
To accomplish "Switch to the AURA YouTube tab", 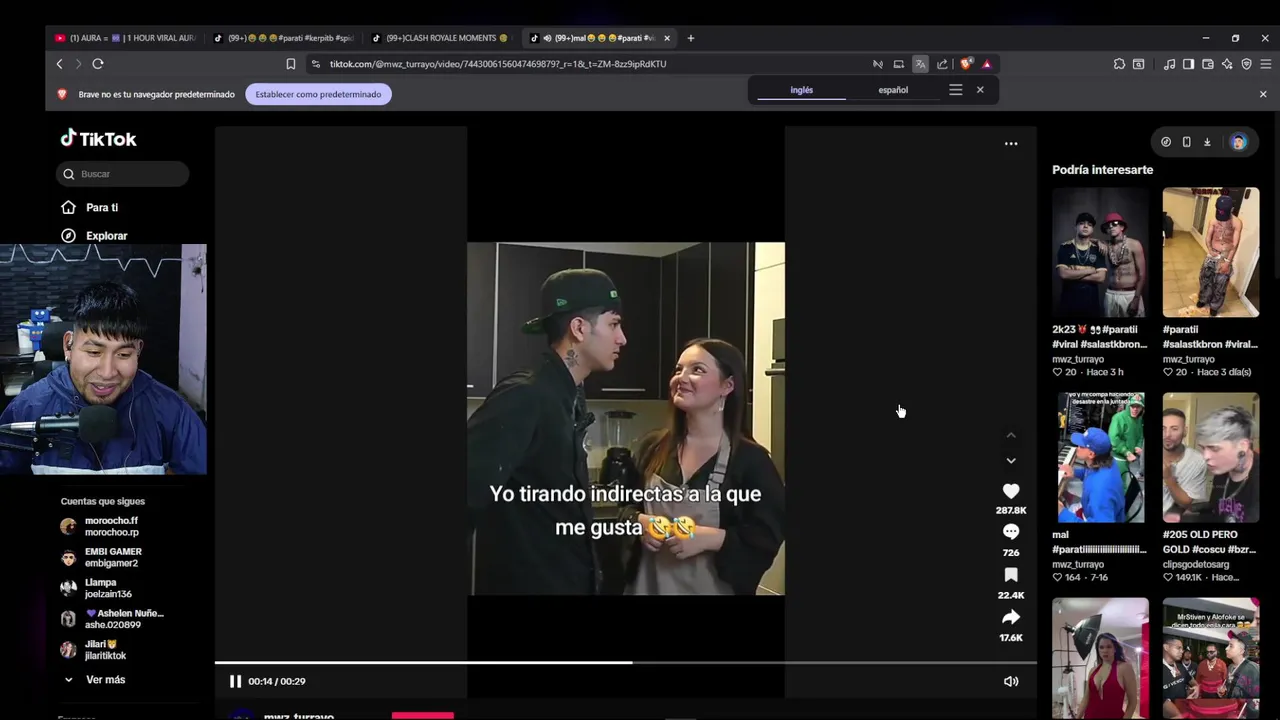I will [x=125, y=38].
